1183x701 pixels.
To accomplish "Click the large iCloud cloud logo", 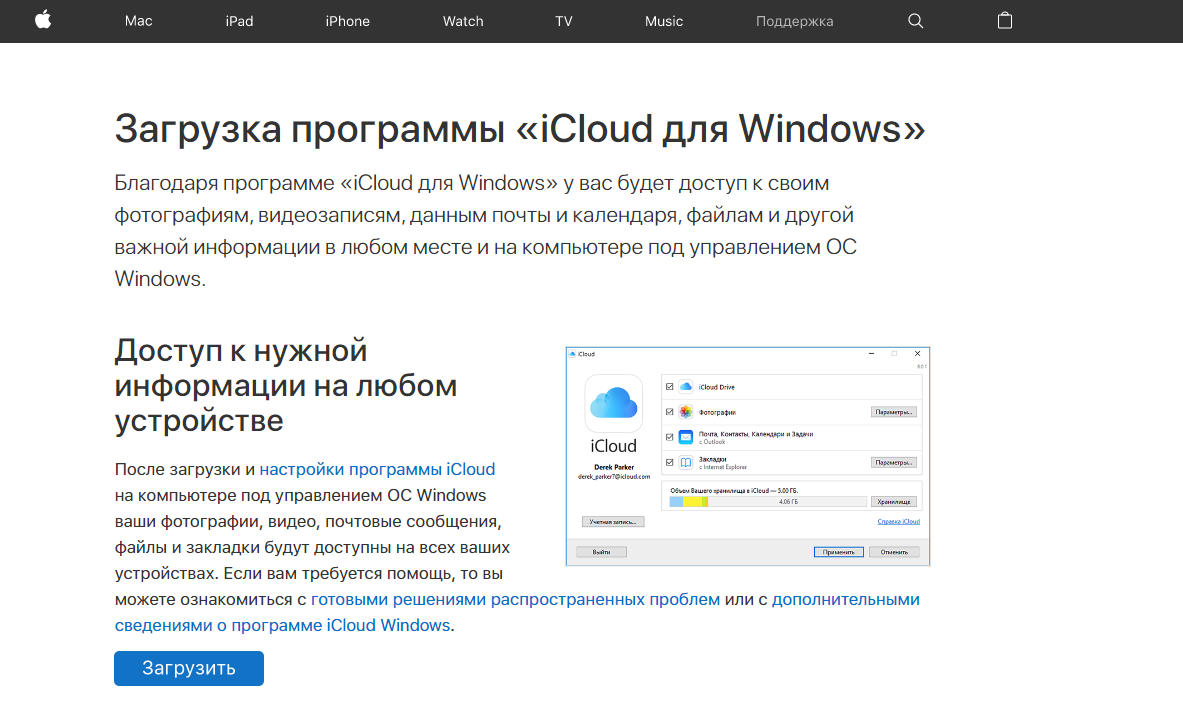I will pos(613,403).
